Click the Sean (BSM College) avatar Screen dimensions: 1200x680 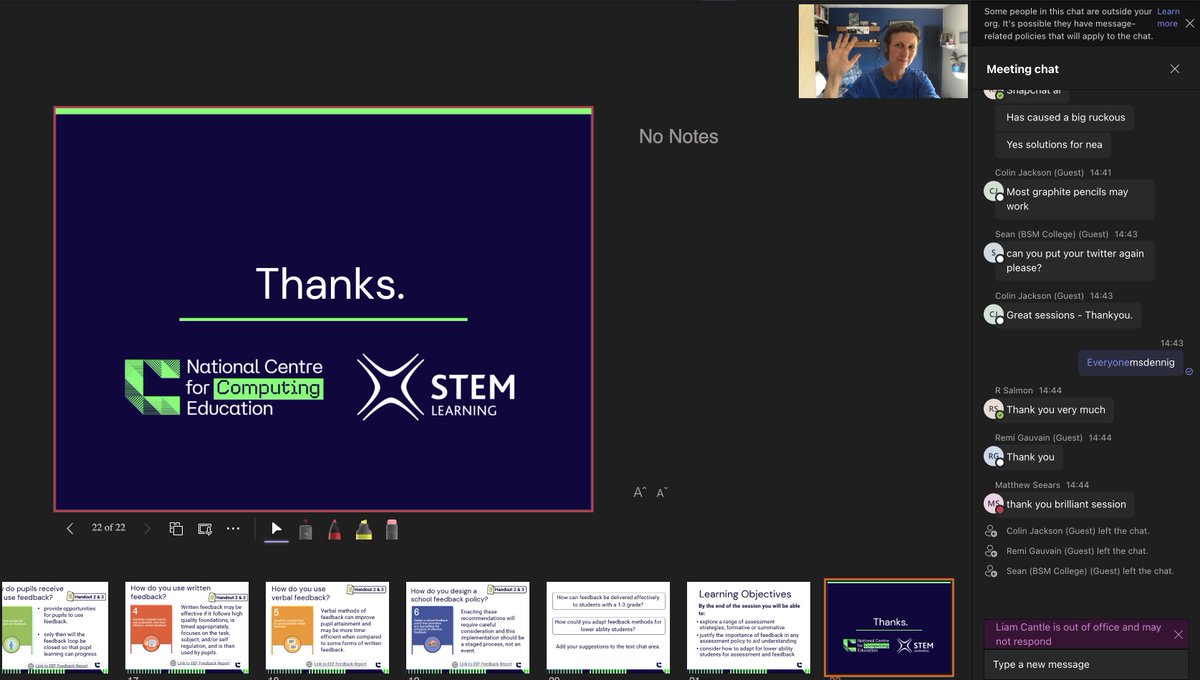pos(993,253)
